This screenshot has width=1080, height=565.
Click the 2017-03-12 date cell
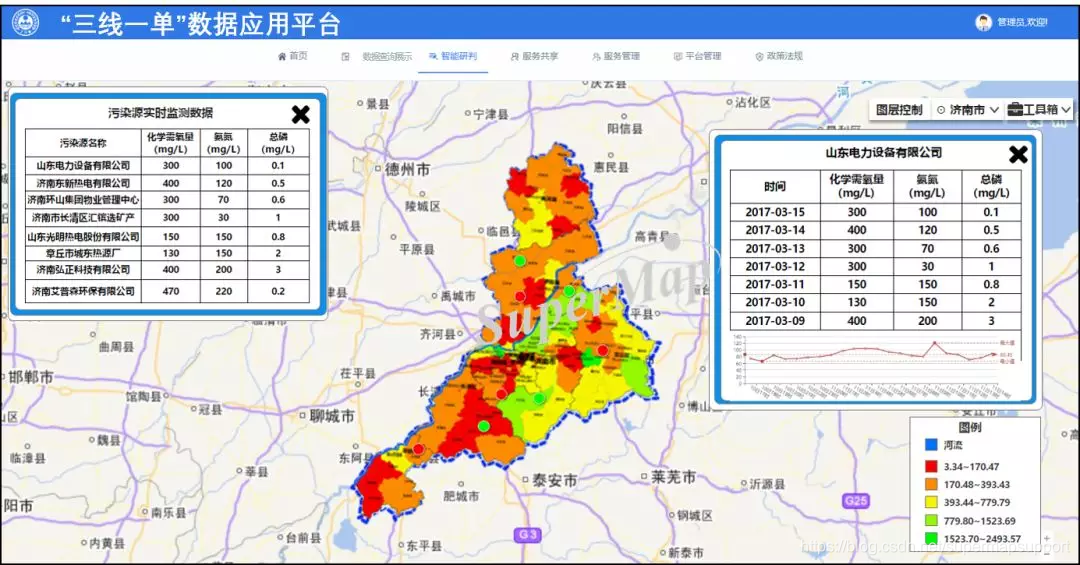pos(775,267)
